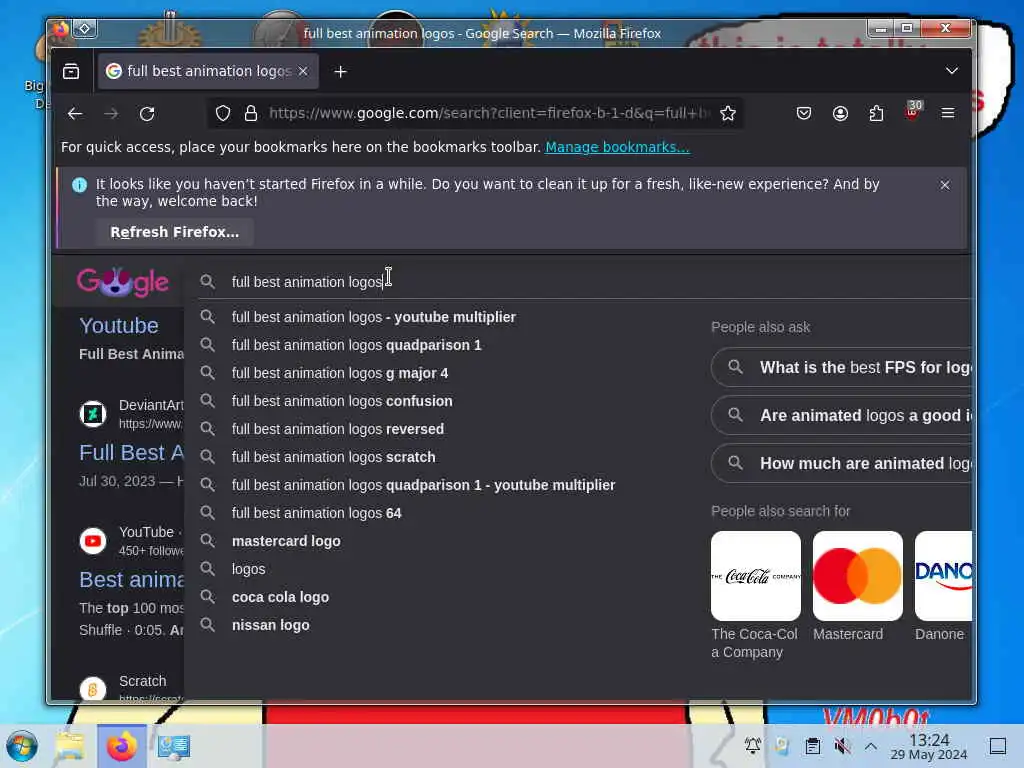1024x768 pixels.
Task: Open the Windows Start orb
Action: point(22,746)
